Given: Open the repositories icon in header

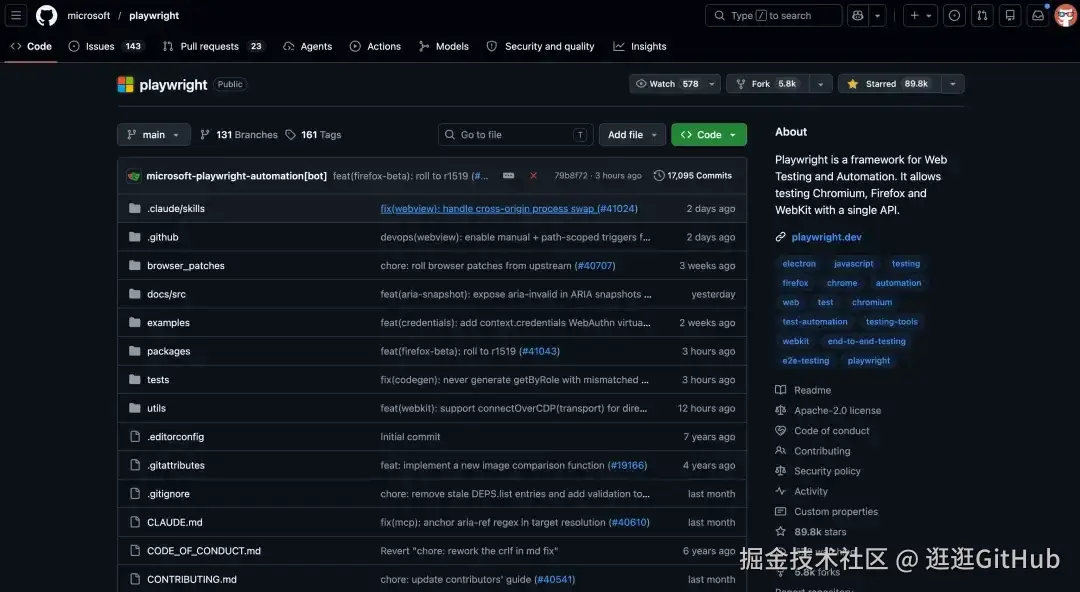Looking at the screenshot, I should click(x=1010, y=15).
